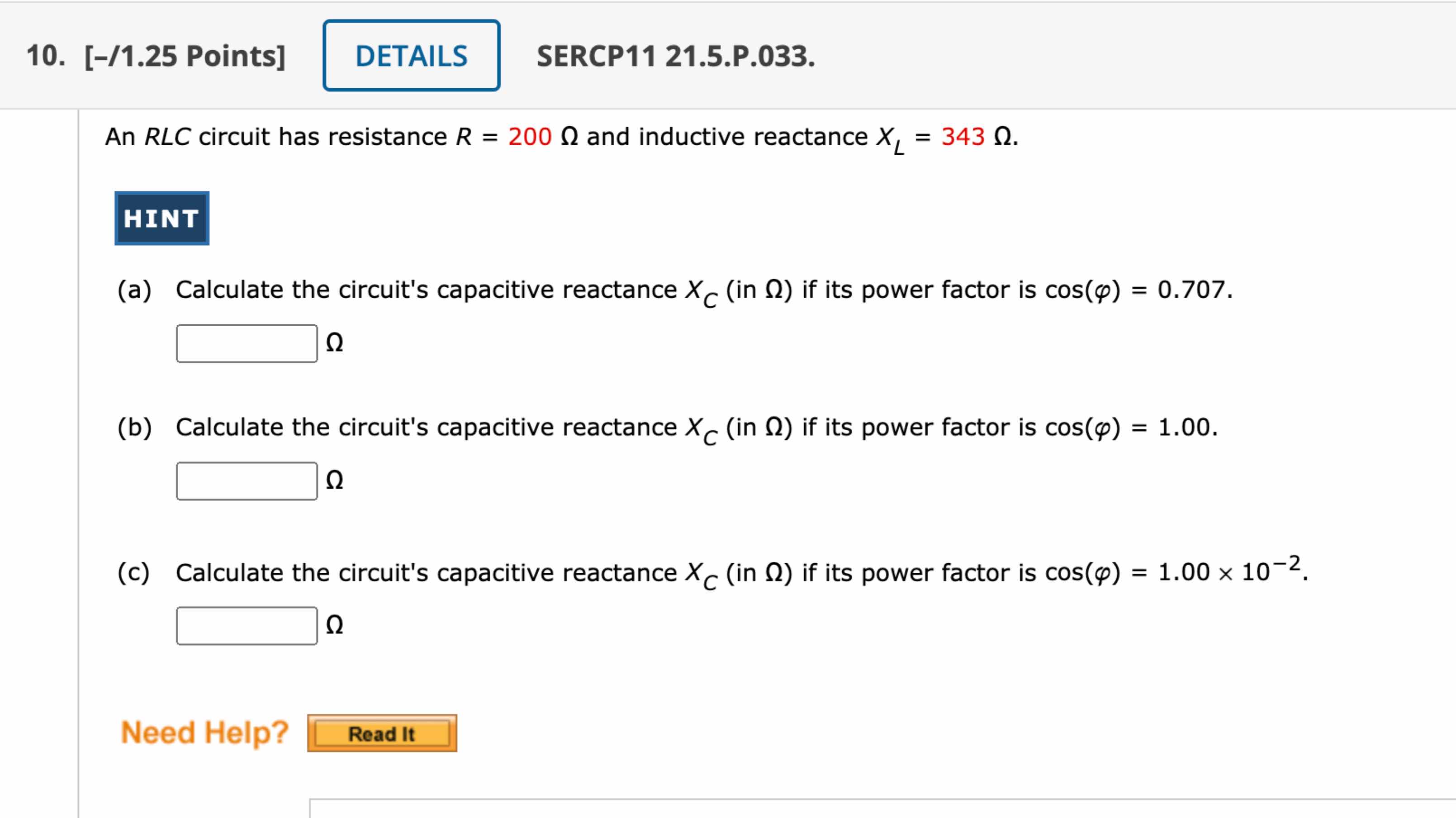Select the RLC circuit problem statement
This screenshot has height=818, width=1456.
click(x=560, y=135)
